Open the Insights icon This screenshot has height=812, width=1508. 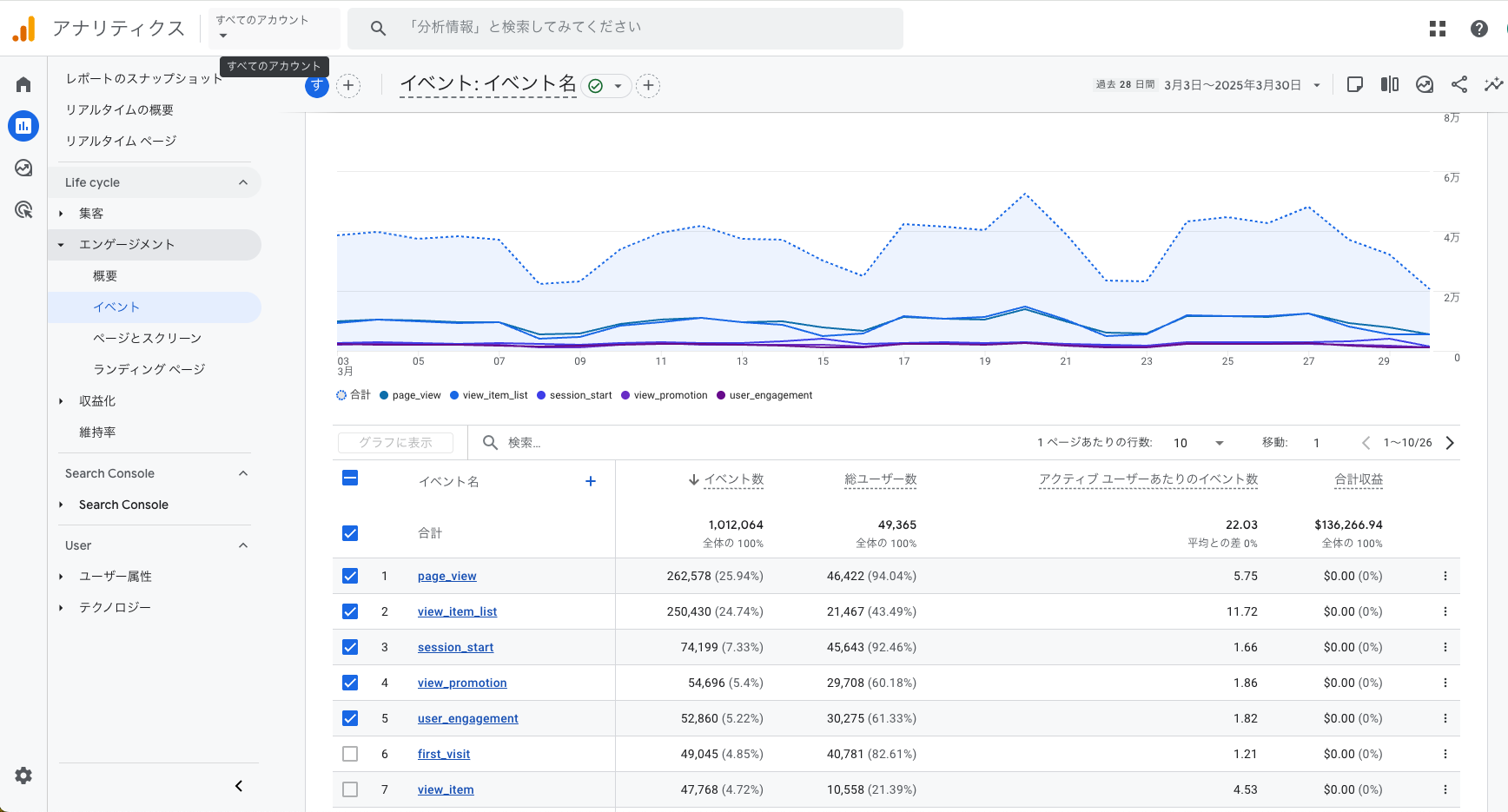(x=1425, y=84)
